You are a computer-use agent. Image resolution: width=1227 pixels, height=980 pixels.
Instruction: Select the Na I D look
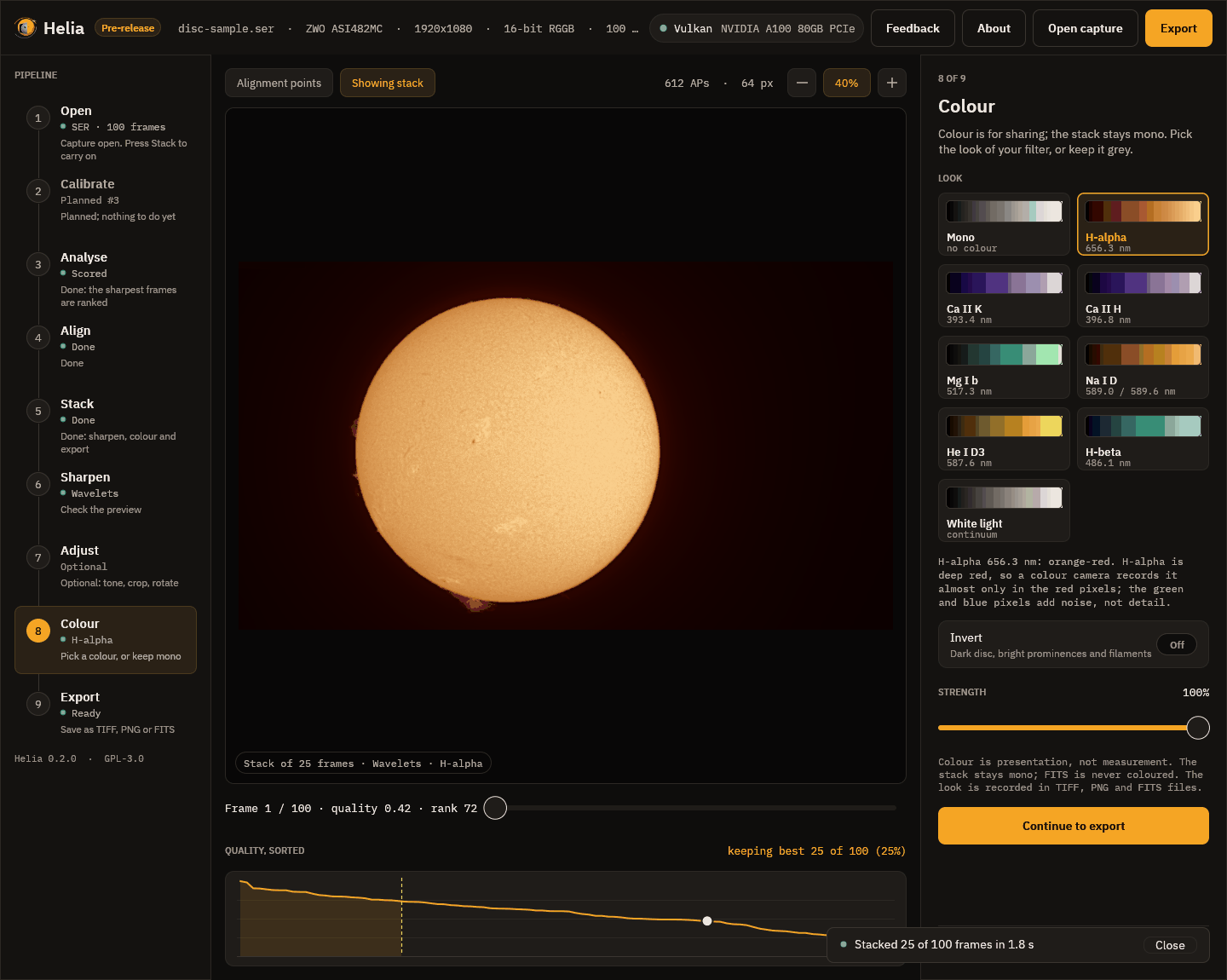[1143, 367]
